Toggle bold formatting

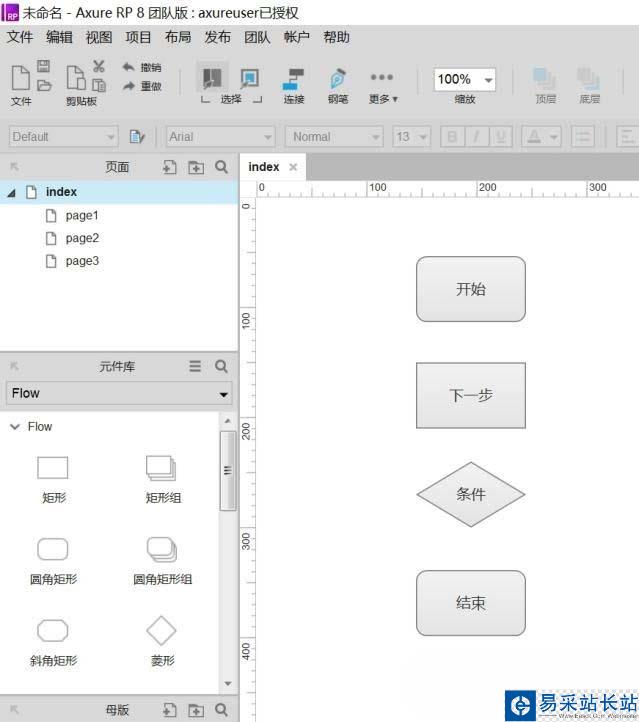point(452,137)
